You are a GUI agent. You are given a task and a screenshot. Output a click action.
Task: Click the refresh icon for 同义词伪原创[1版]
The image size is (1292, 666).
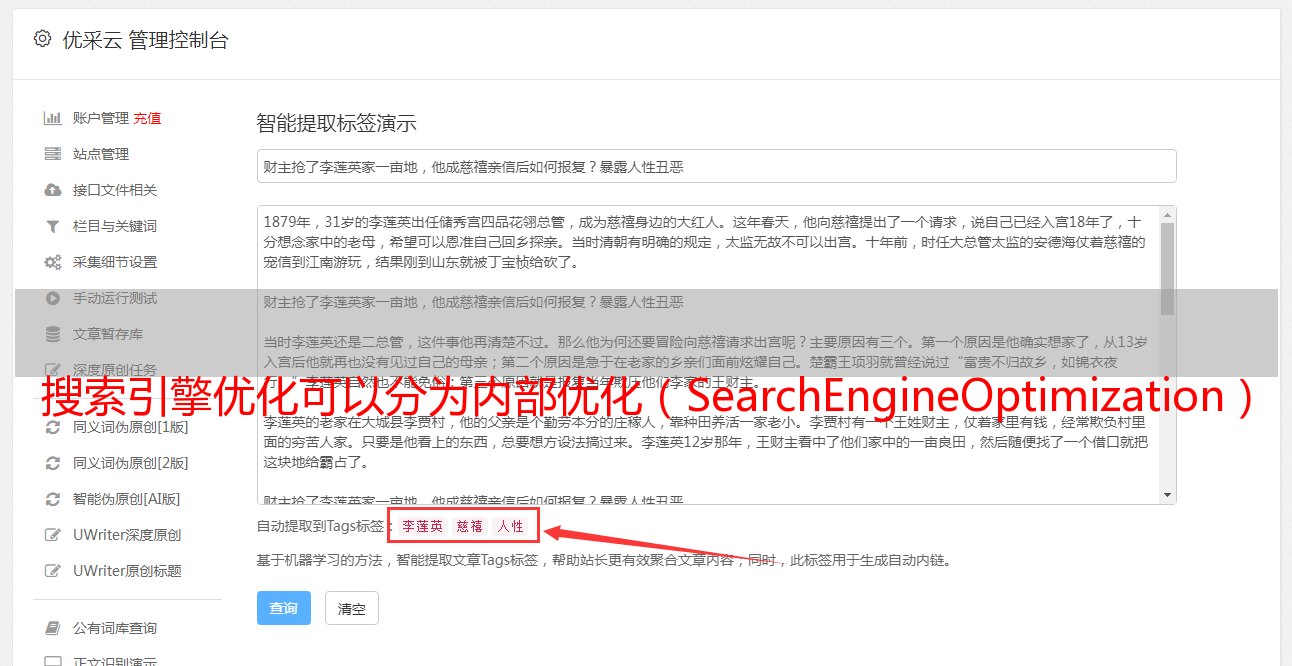point(53,427)
